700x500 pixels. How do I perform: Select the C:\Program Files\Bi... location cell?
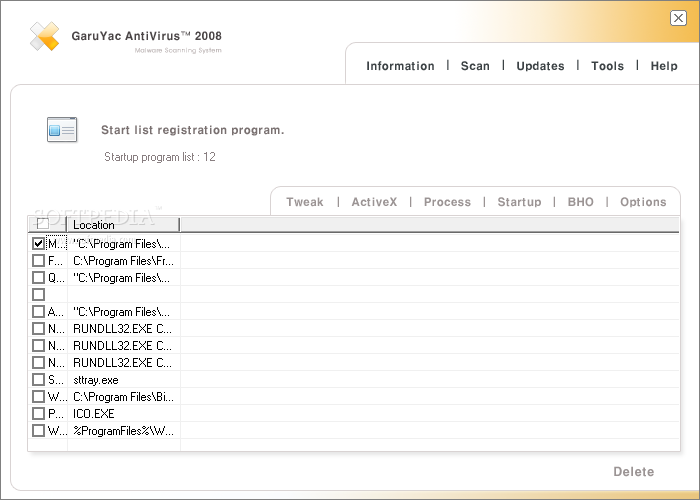pos(124,396)
